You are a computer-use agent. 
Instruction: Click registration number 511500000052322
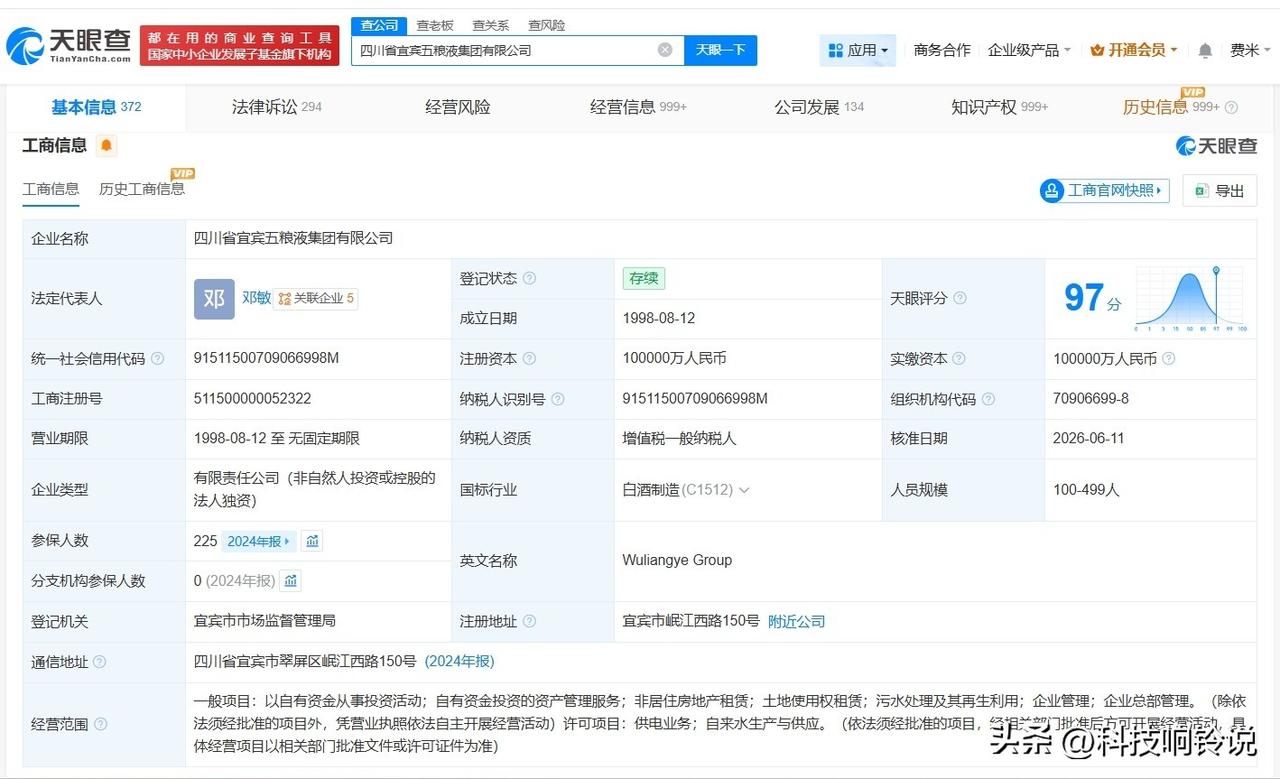click(x=253, y=399)
